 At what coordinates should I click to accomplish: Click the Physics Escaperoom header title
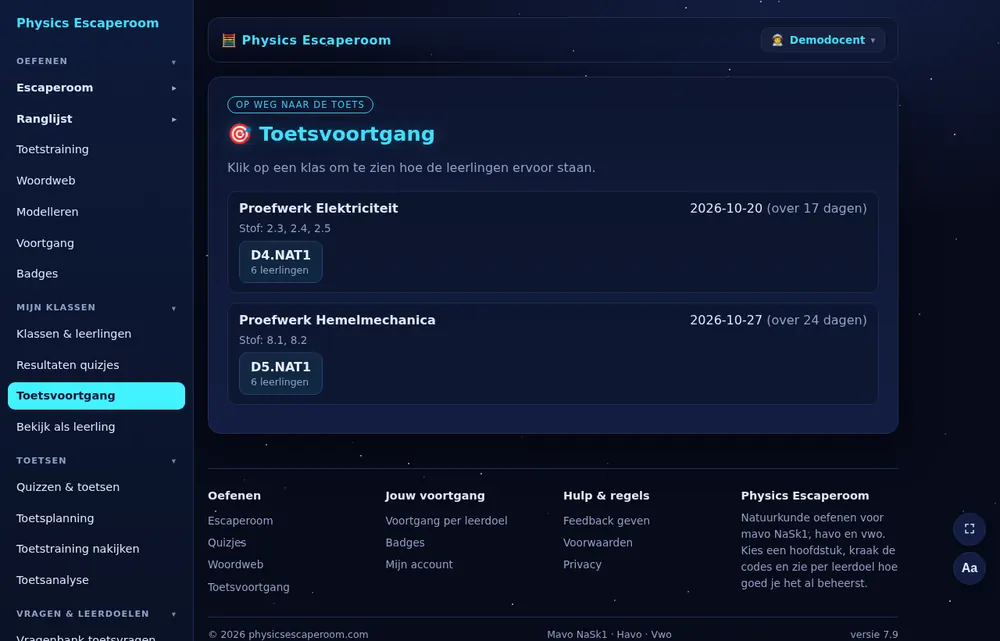point(316,40)
